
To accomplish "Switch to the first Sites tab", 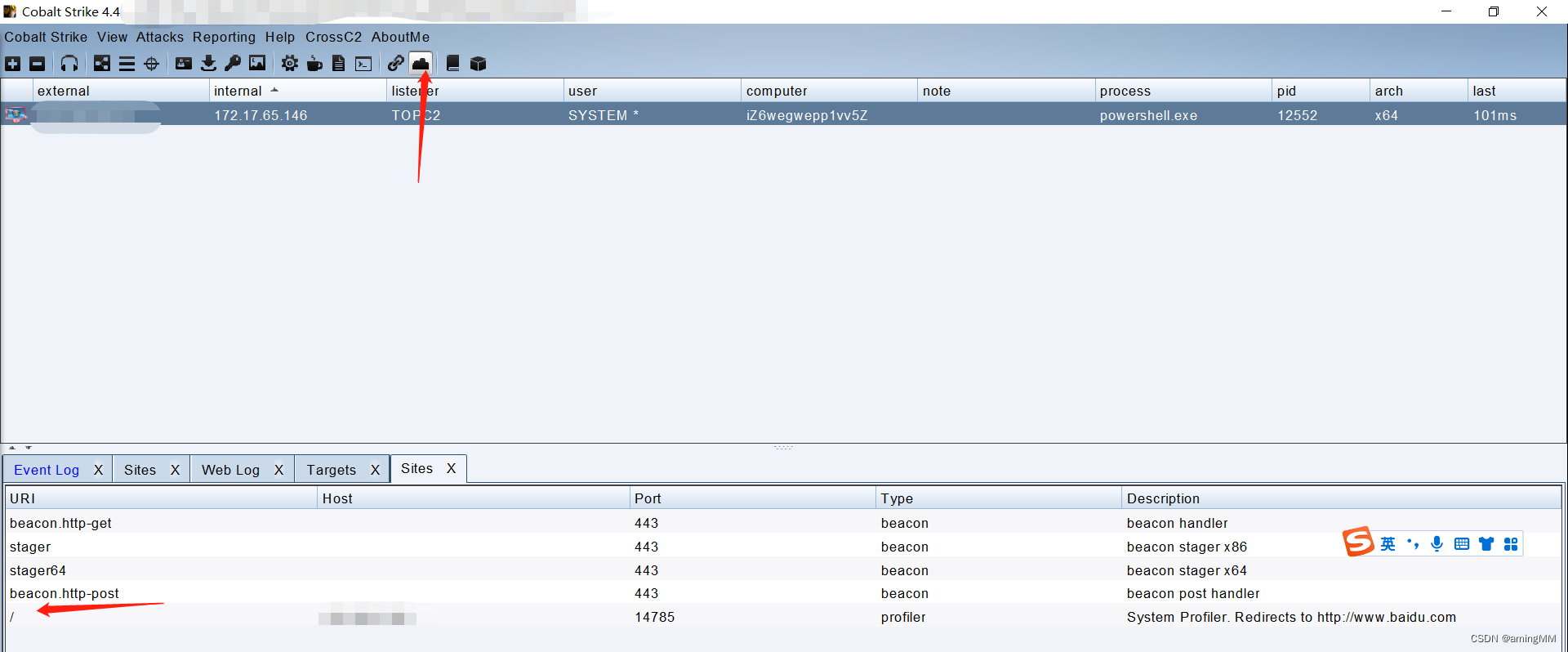I will coord(140,470).
